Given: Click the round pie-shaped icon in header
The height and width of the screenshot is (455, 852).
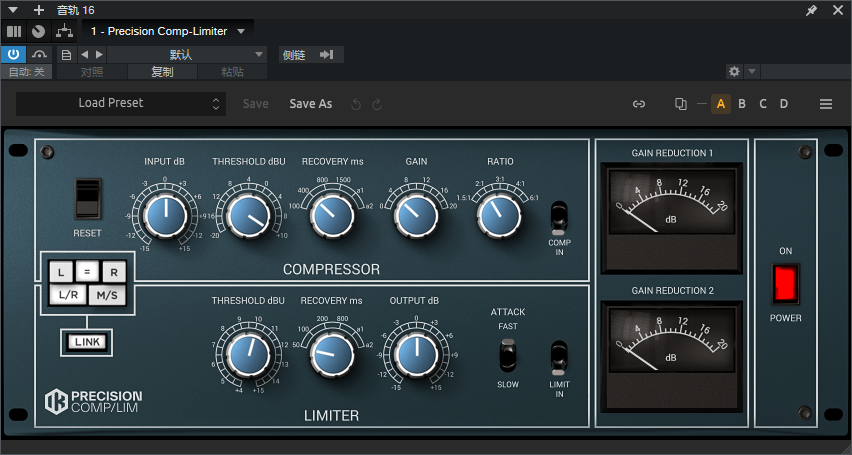Looking at the screenshot, I should pos(38,32).
